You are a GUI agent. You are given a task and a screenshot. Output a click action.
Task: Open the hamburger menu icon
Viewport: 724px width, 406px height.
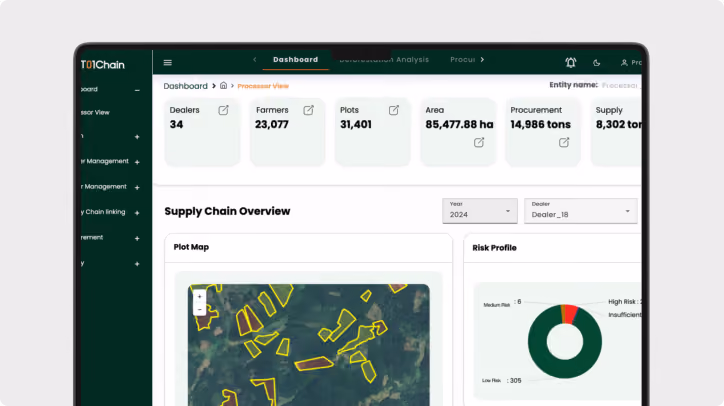[168, 62]
